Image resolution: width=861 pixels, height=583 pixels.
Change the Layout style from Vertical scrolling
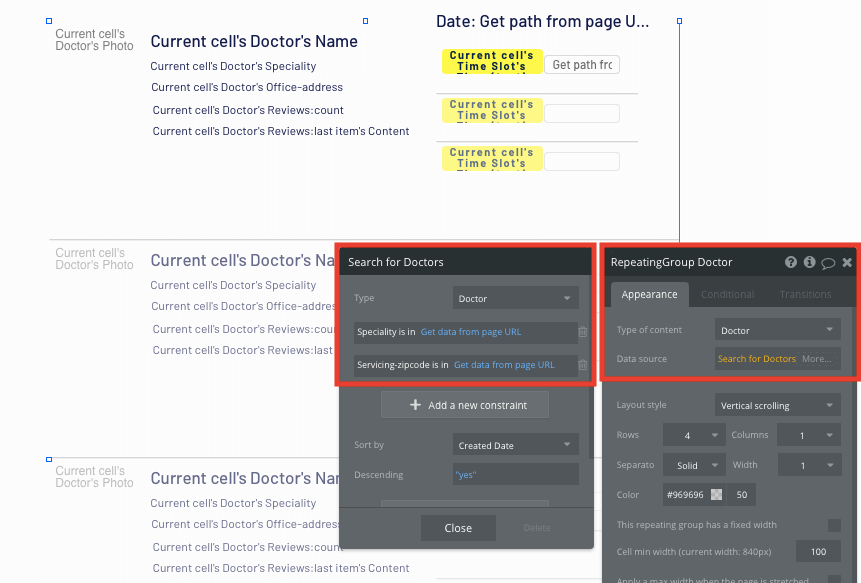pos(777,404)
